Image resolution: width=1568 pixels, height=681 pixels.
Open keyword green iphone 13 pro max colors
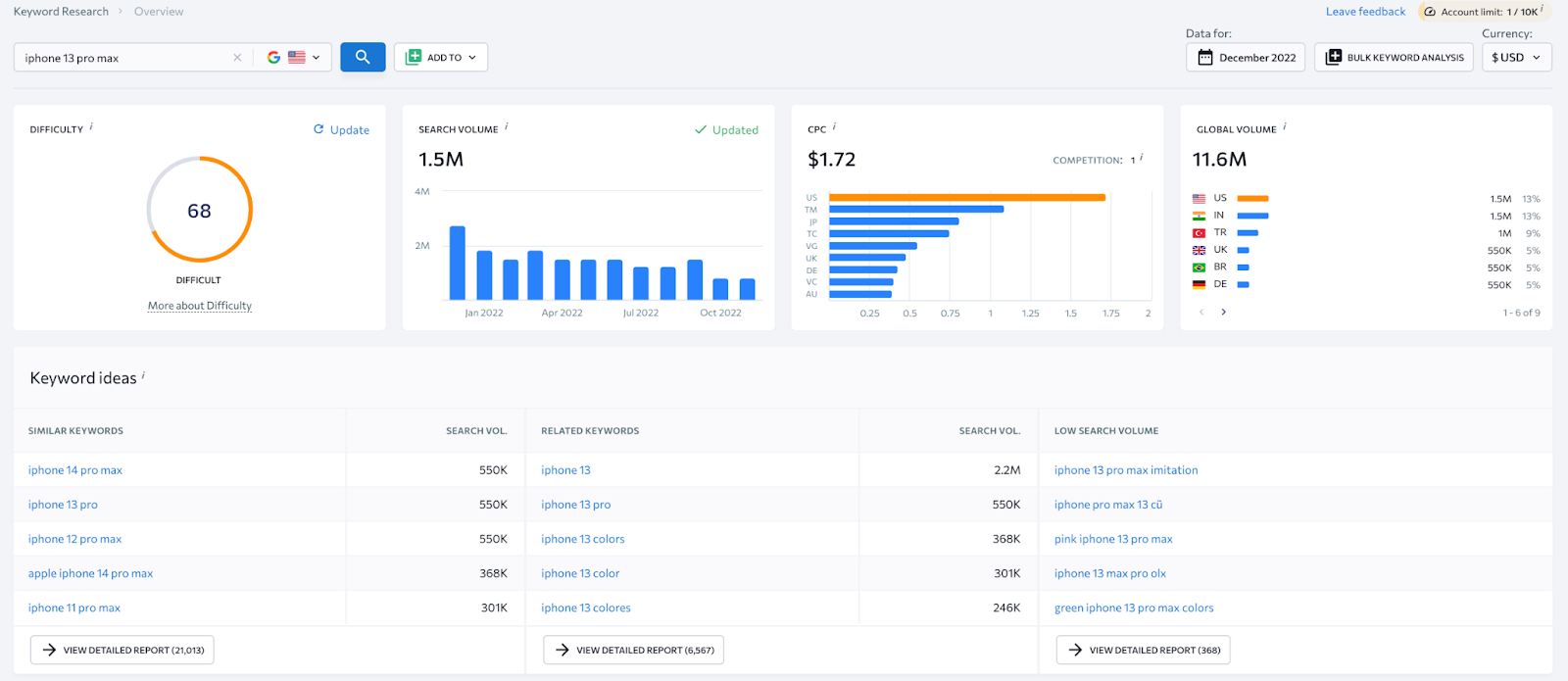pos(1134,608)
